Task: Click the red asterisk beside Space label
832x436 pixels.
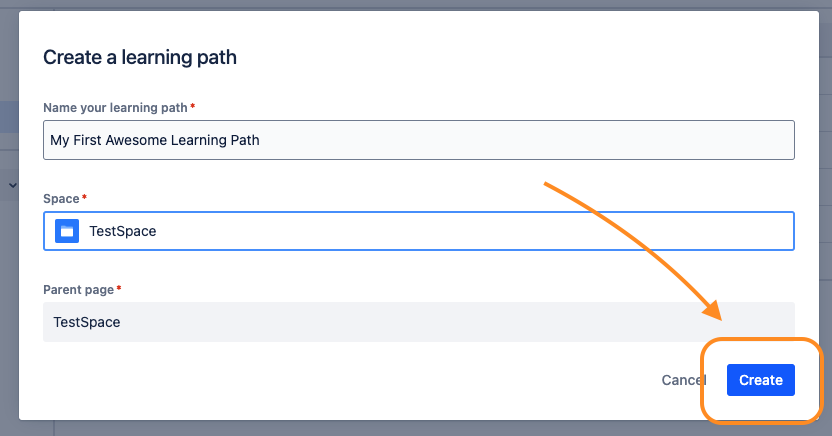Action: coord(84,197)
